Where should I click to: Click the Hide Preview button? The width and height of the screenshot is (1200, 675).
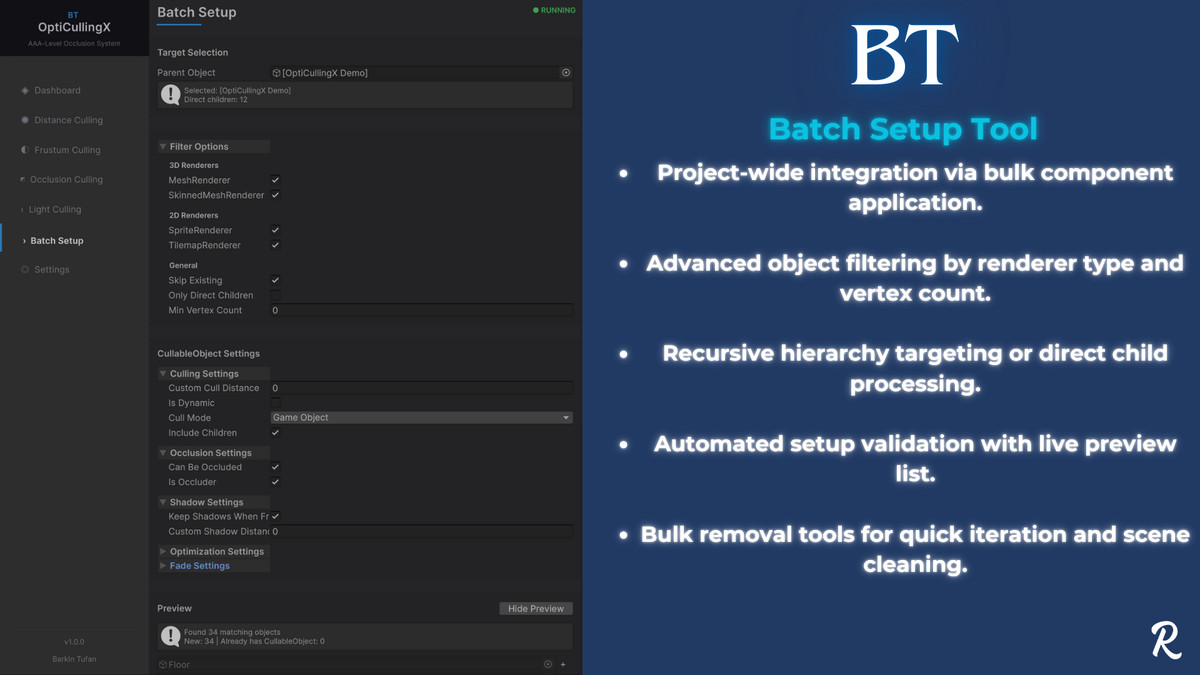tap(535, 607)
